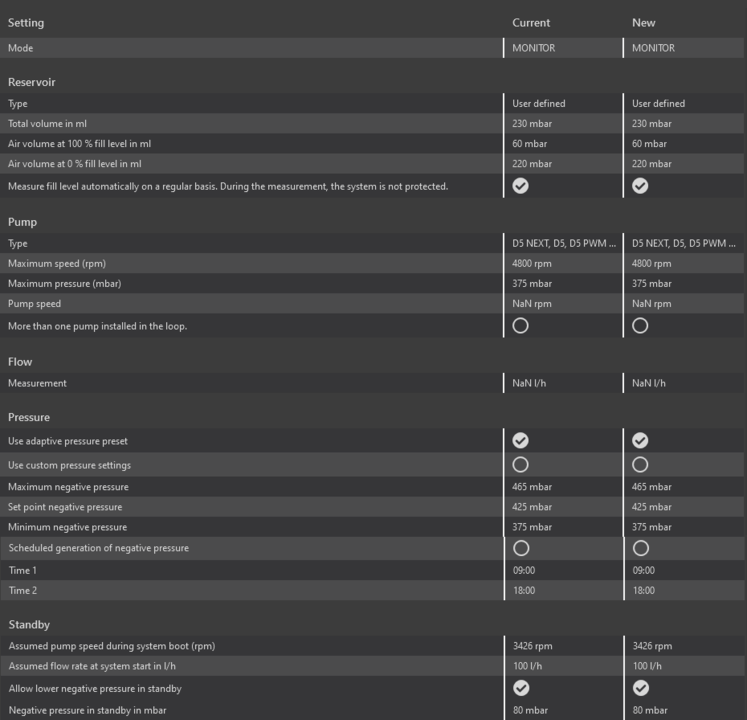Toggle Current column 'Use adaptive pressure preset' checkmark
The width and height of the screenshot is (747, 720).
click(520, 441)
